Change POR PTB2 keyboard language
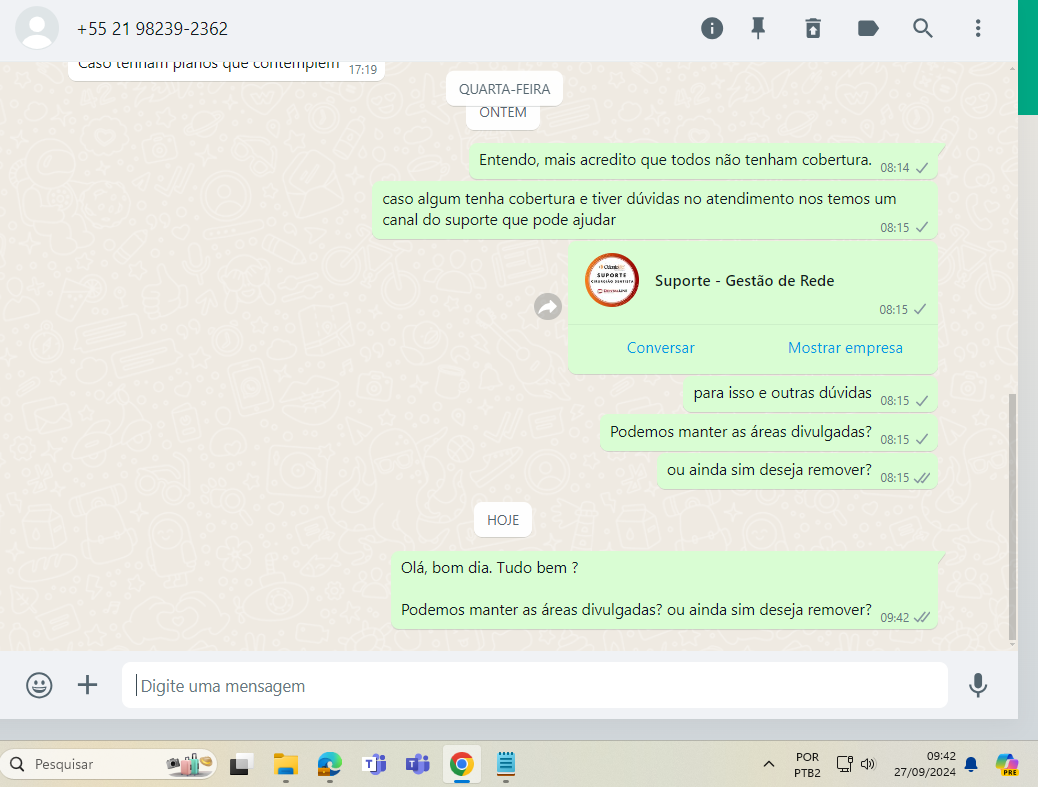1038x787 pixels. point(807,764)
